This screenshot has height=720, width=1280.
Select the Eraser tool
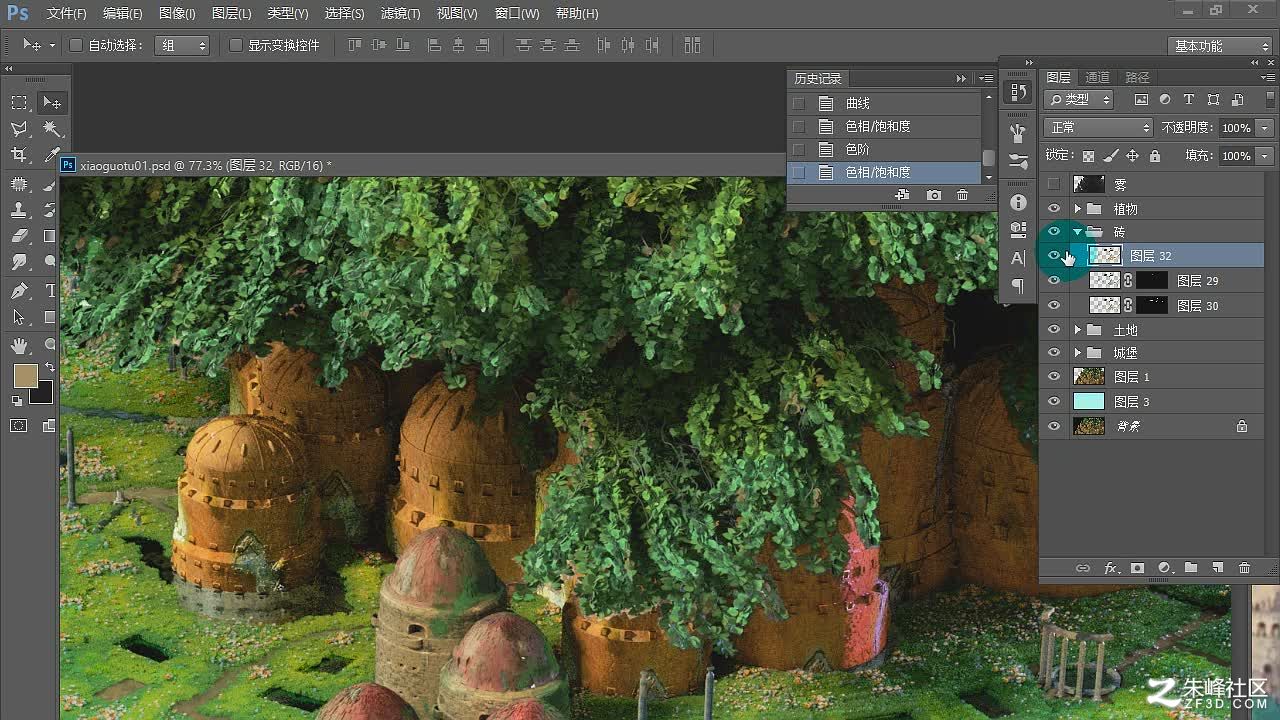coord(19,237)
